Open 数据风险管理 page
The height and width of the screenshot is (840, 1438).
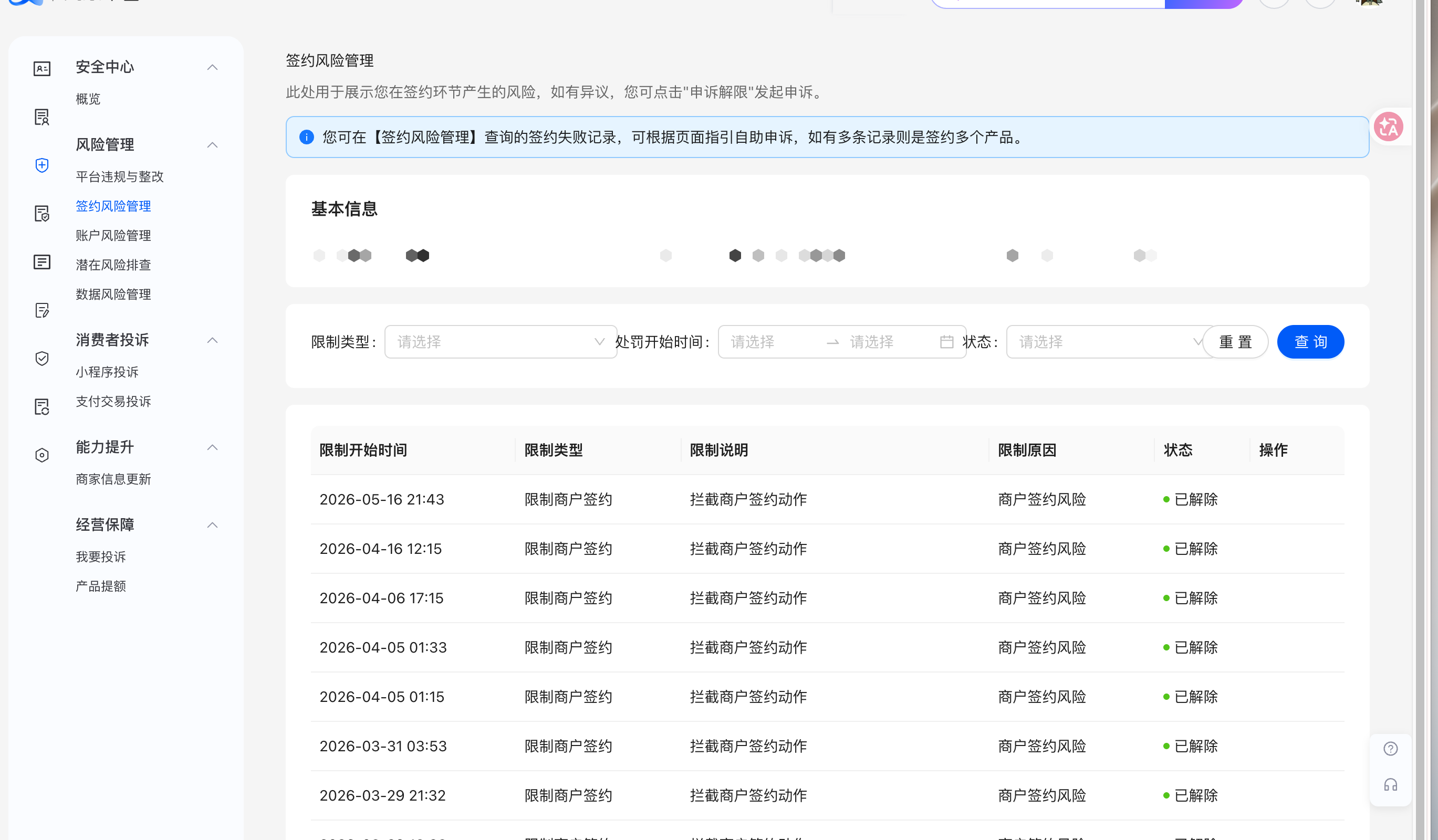pyautogui.click(x=113, y=294)
